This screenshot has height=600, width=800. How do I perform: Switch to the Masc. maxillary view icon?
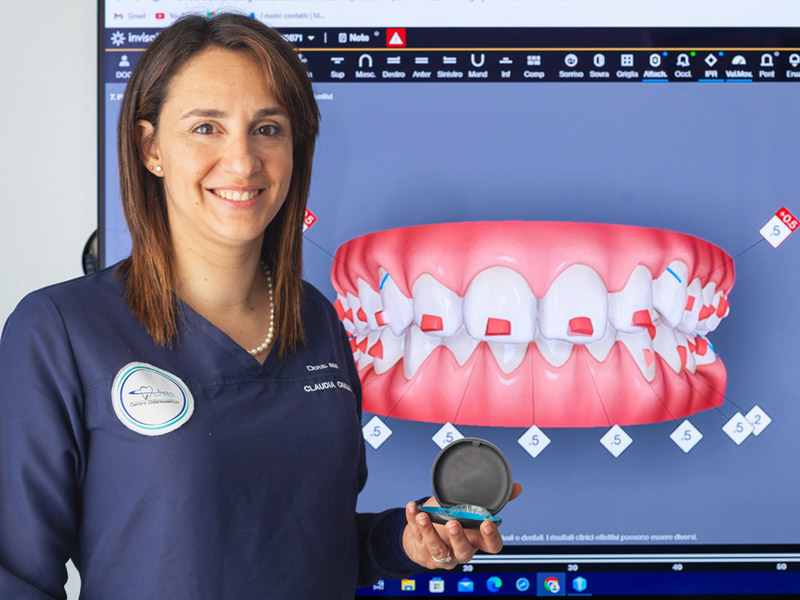[365, 66]
